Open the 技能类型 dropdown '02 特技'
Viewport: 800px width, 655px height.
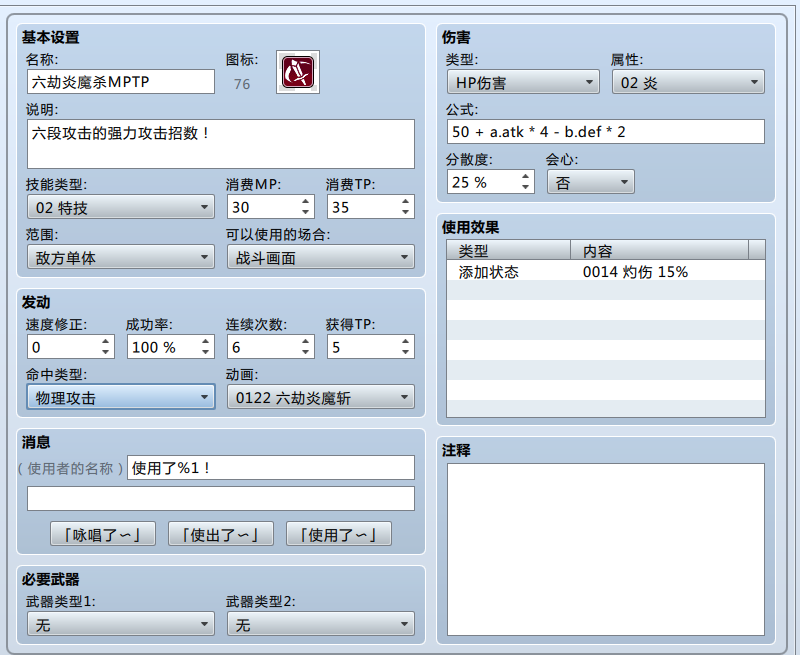[121, 207]
